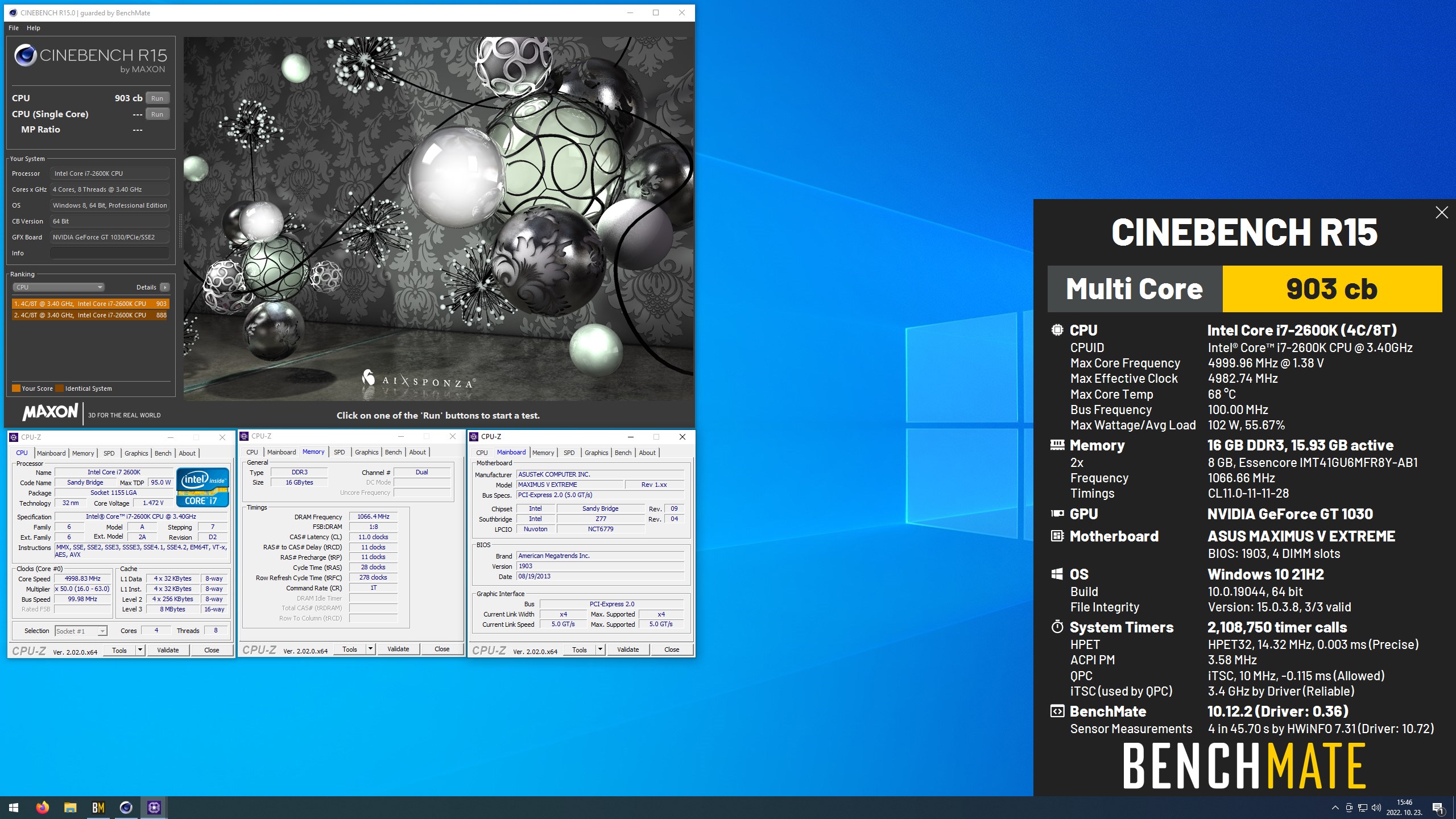Viewport: 1456px width, 819px height.
Task: Click Validate in first CPU-Z window
Action: click(x=168, y=650)
